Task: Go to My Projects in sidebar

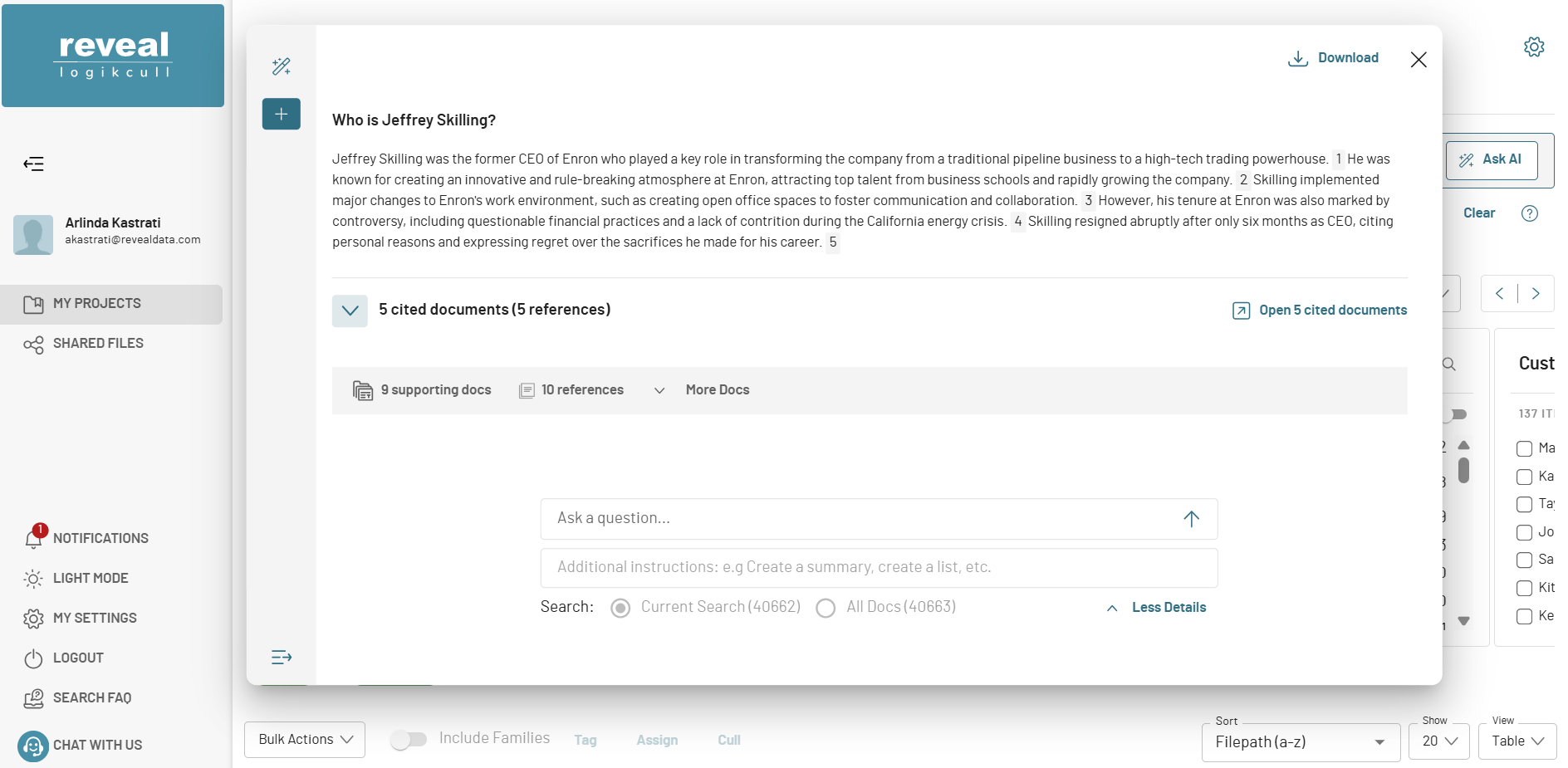Action: pyautogui.click(x=97, y=304)
